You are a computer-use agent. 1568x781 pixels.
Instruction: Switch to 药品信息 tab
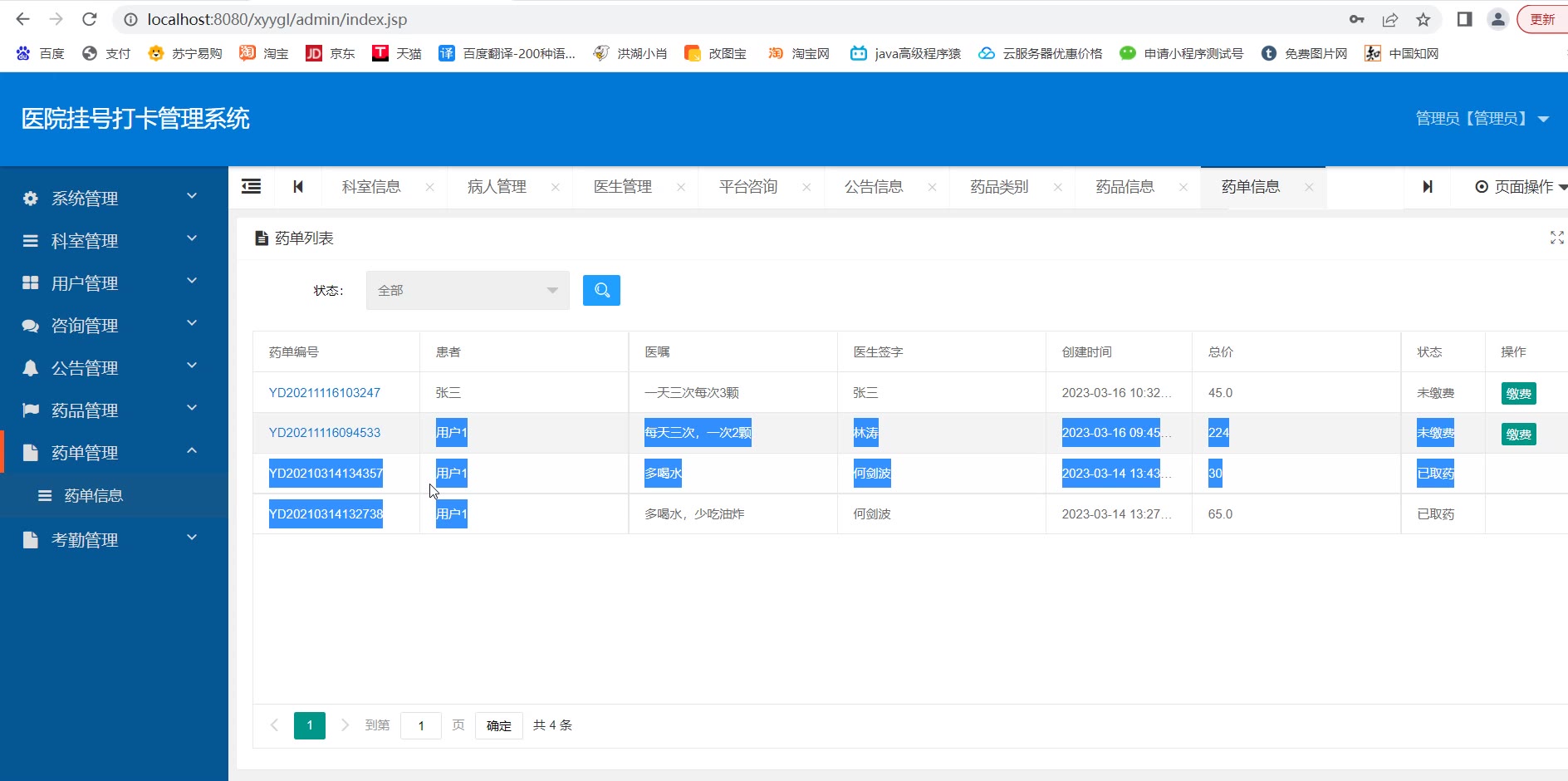coord(1125,186)
